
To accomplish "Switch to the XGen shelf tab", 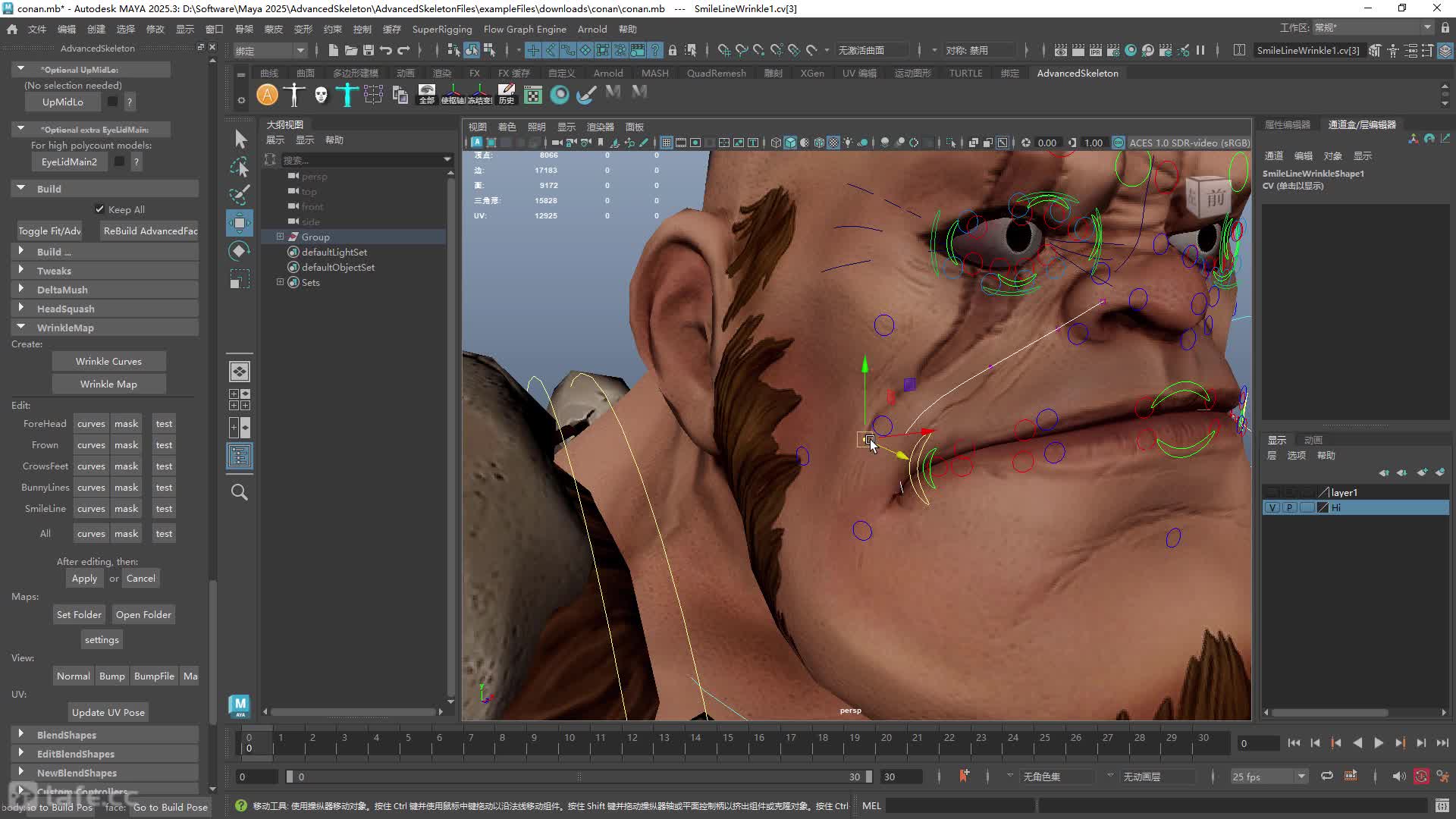I will (811, 73).
